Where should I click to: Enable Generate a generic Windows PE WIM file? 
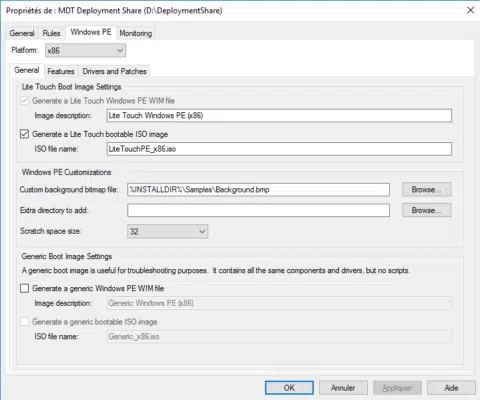[x=24, y=288]
